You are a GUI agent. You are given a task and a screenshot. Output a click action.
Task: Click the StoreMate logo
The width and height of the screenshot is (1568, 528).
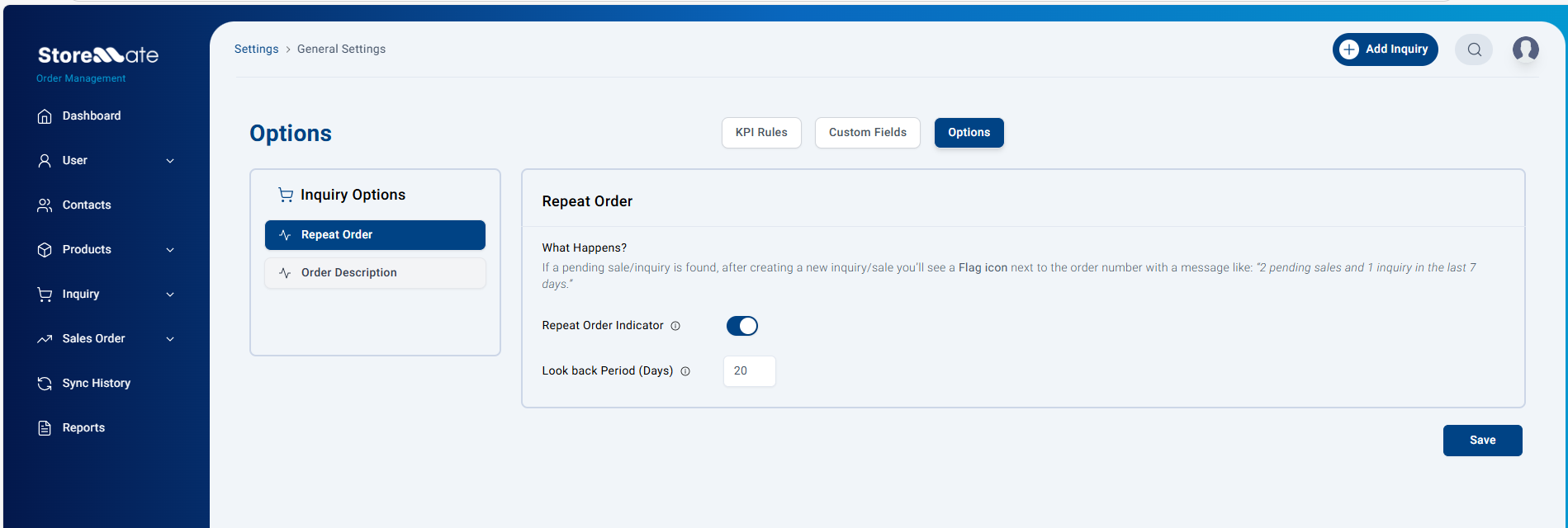point(97,55)
